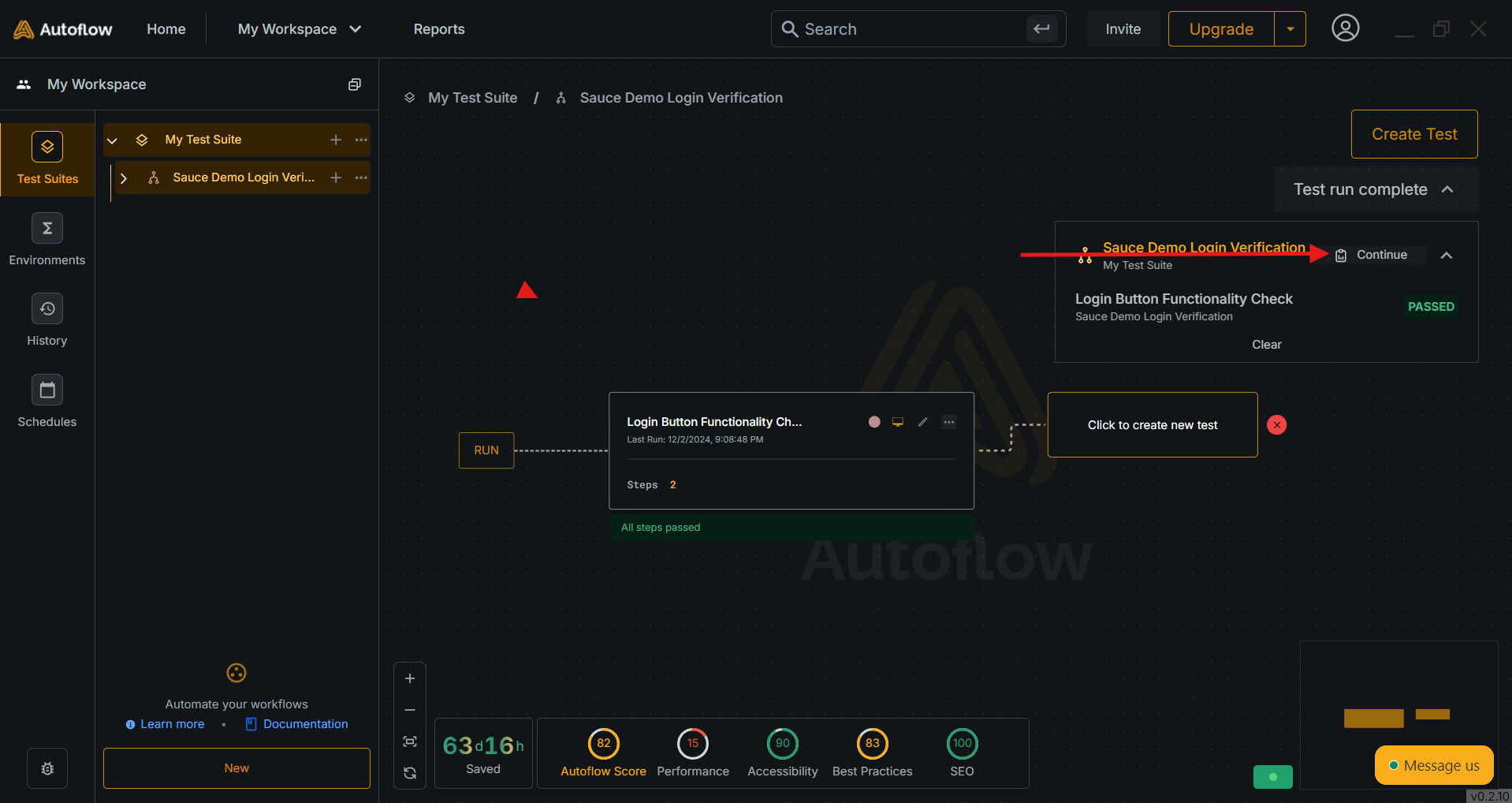The width and height of the screenshot is (1512, 803).
Task: Open the test card's three-dot menu
Action: coord(949,422)
